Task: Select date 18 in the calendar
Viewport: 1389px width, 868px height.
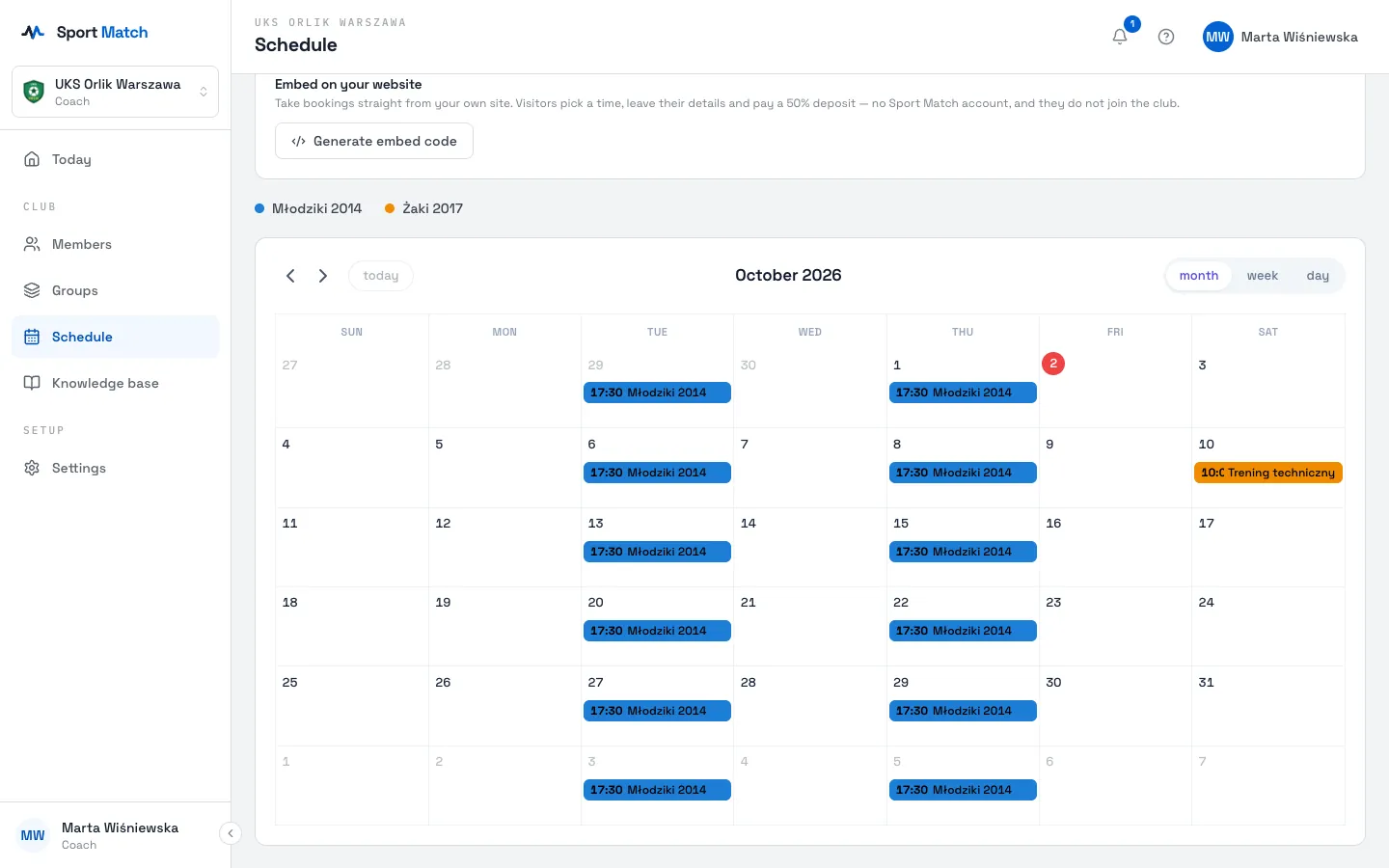Action: point(290,602)
